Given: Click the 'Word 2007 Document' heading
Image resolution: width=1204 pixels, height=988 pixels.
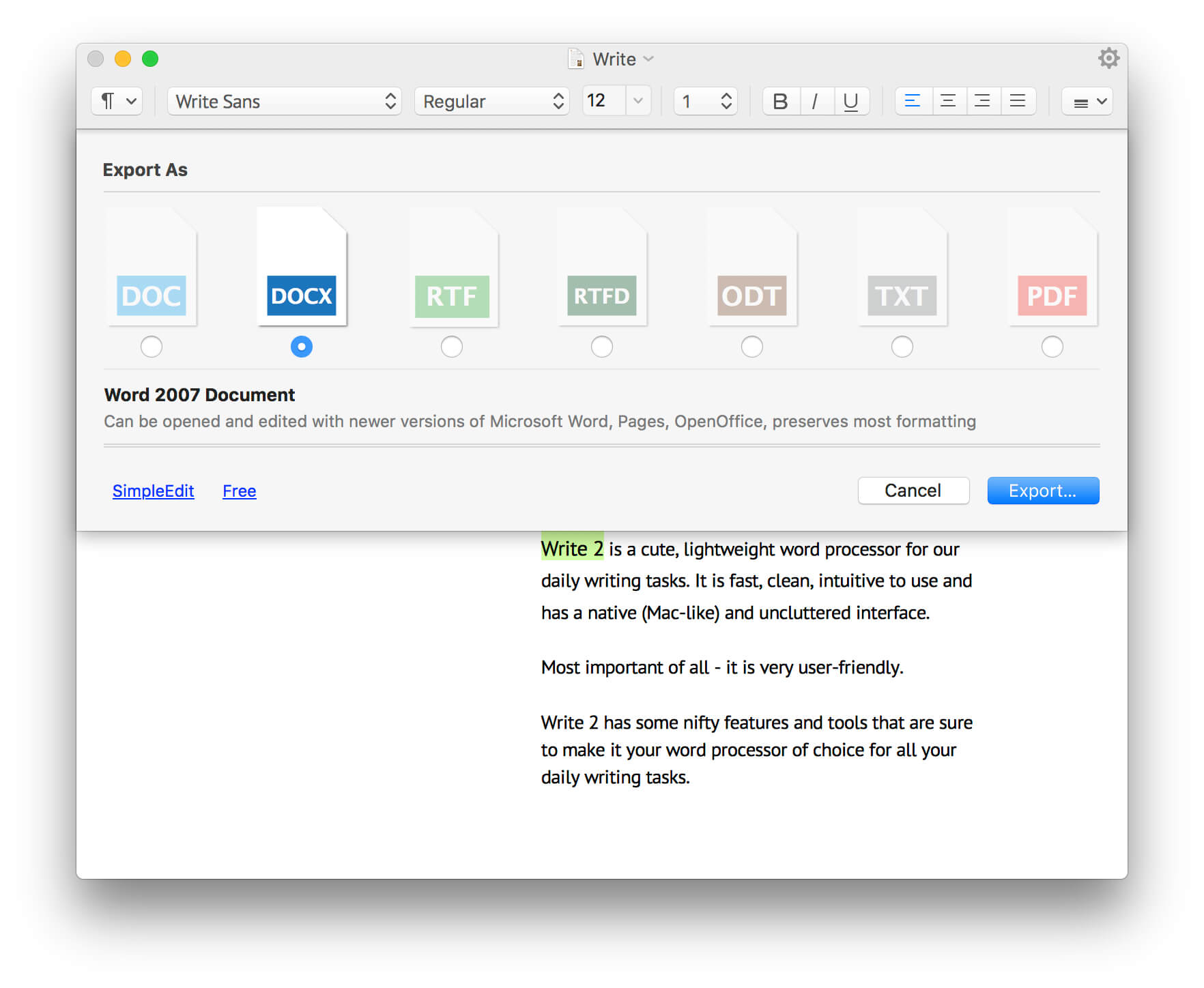Looking at the screenshot, I should click(x=199, y=394).
